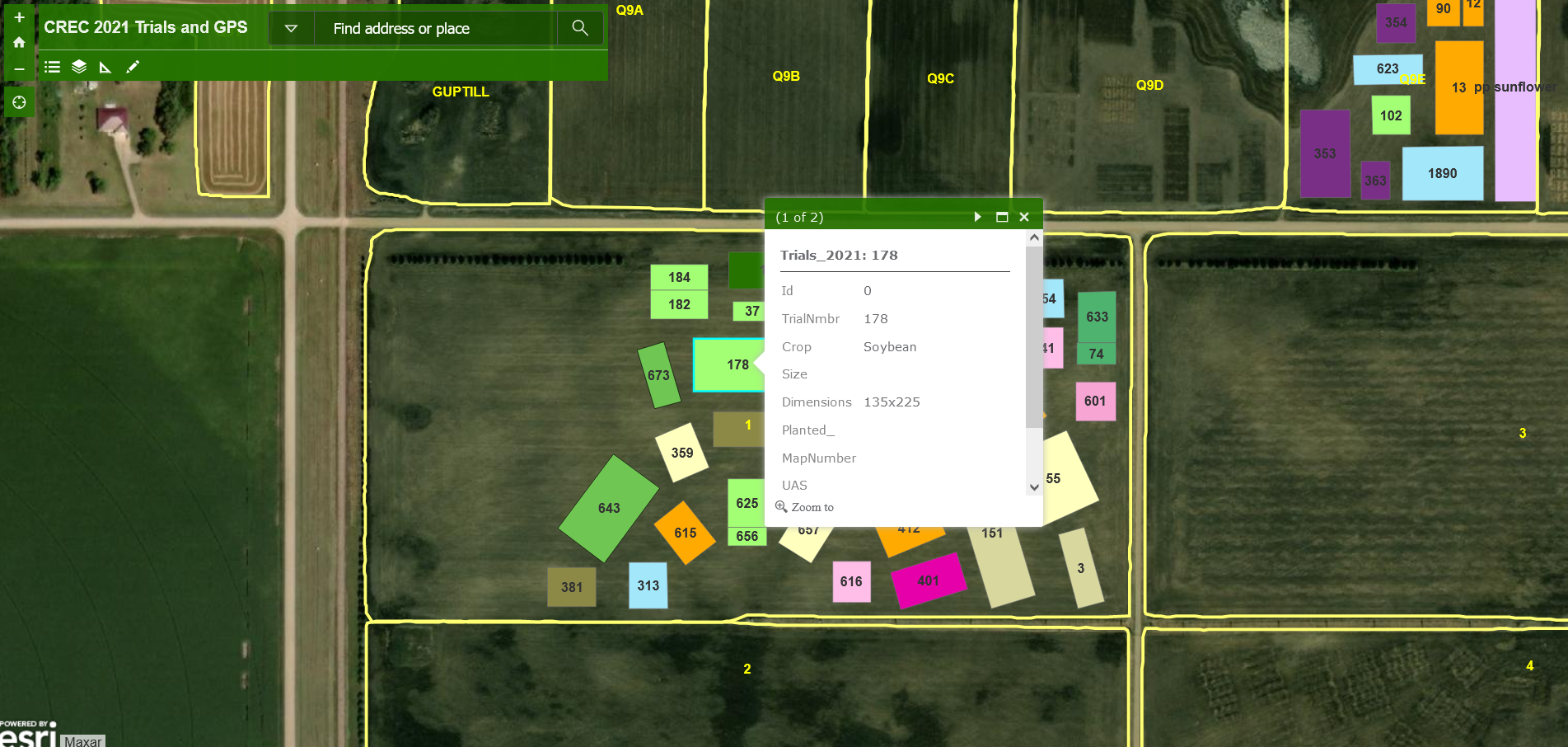This screenshot has width=1568, height=747.
Task: Open the search source dropdown arrow
Action: (x=291, y=27)
